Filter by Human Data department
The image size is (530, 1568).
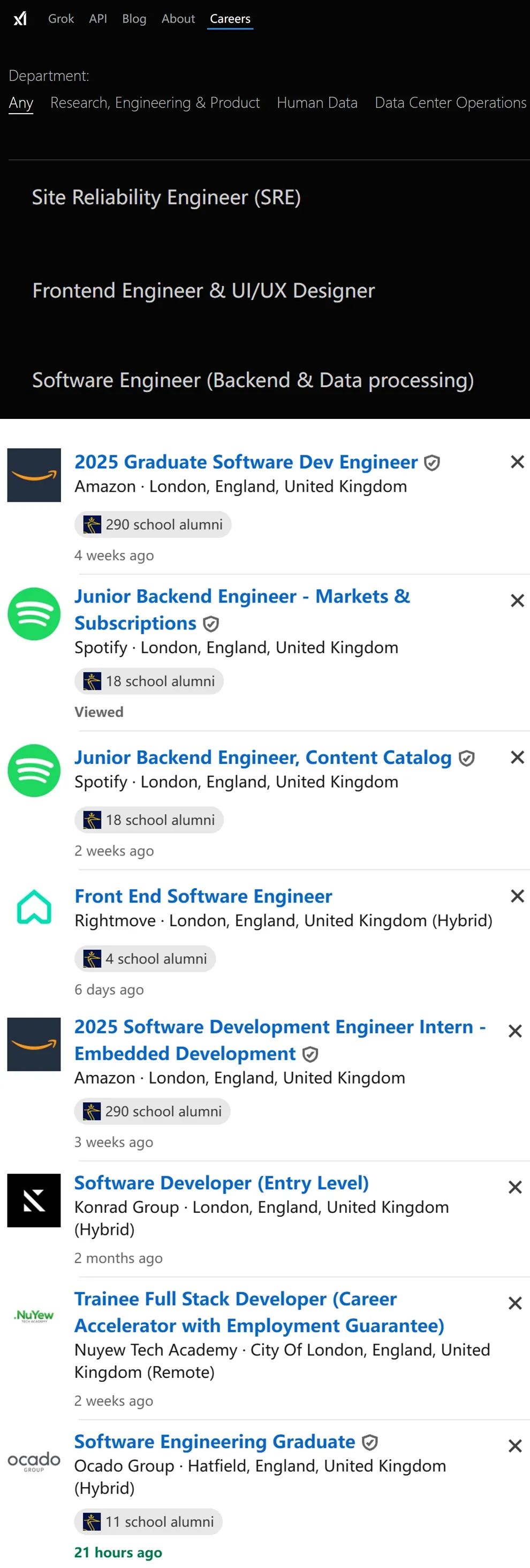tap(317, 103)
